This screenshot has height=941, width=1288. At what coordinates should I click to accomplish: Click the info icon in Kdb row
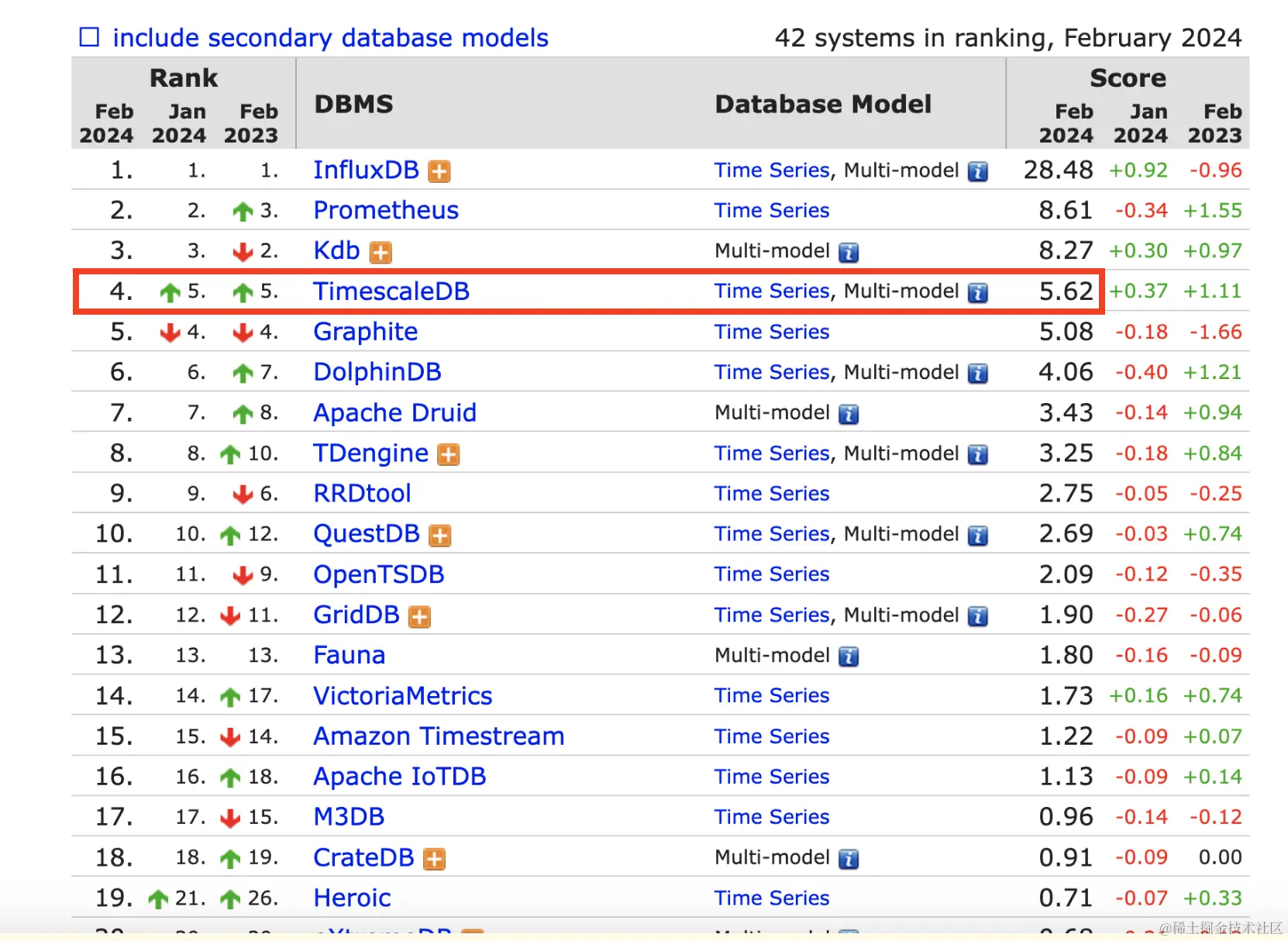(x=849, y=252)
